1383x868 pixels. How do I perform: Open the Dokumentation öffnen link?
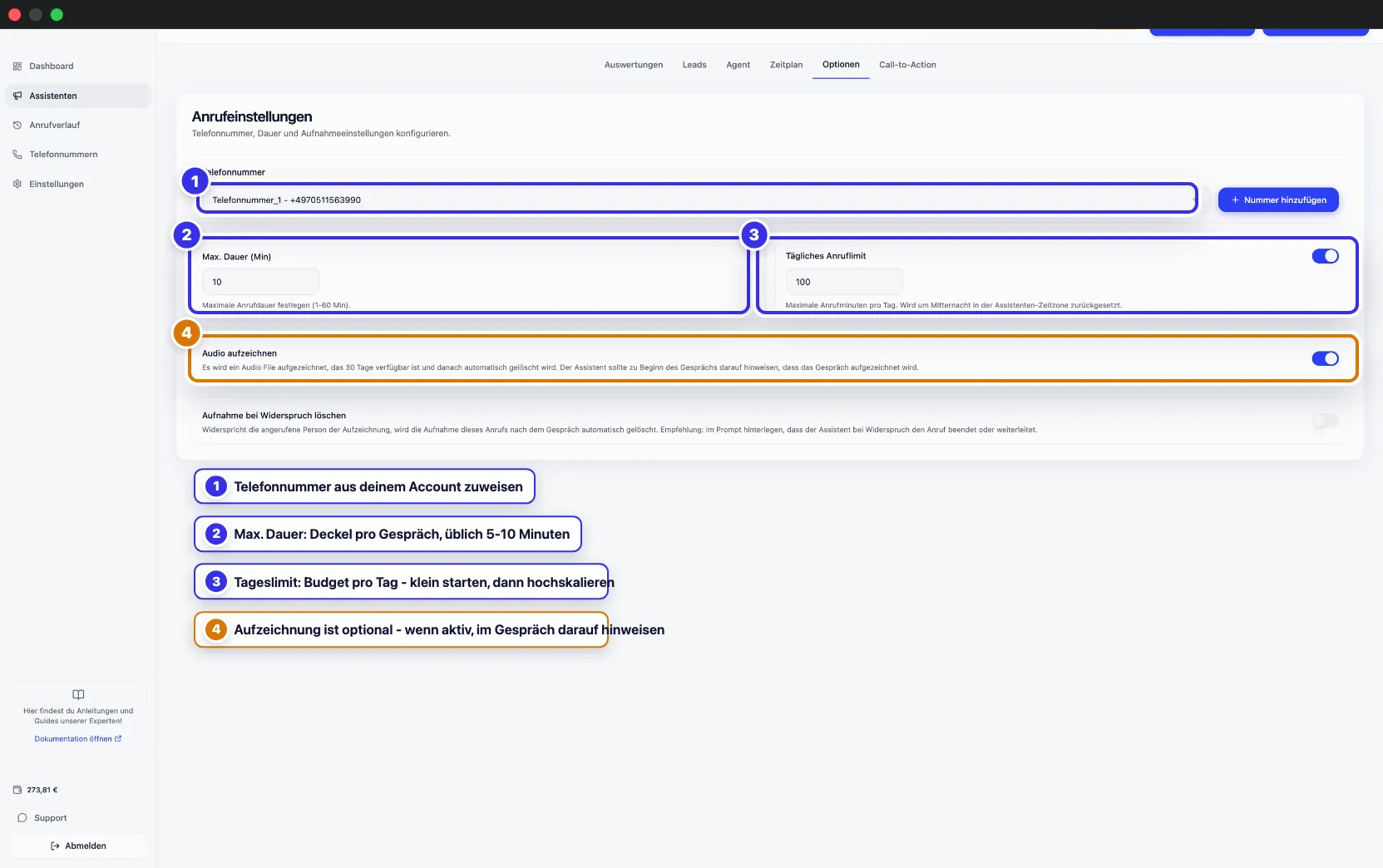click(78, 739)
